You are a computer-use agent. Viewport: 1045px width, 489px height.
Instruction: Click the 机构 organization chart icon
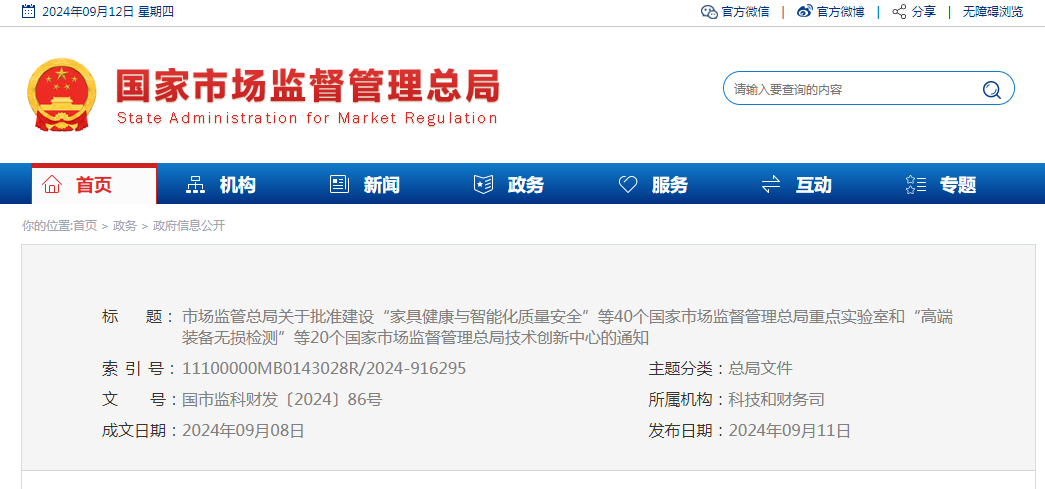195,185
